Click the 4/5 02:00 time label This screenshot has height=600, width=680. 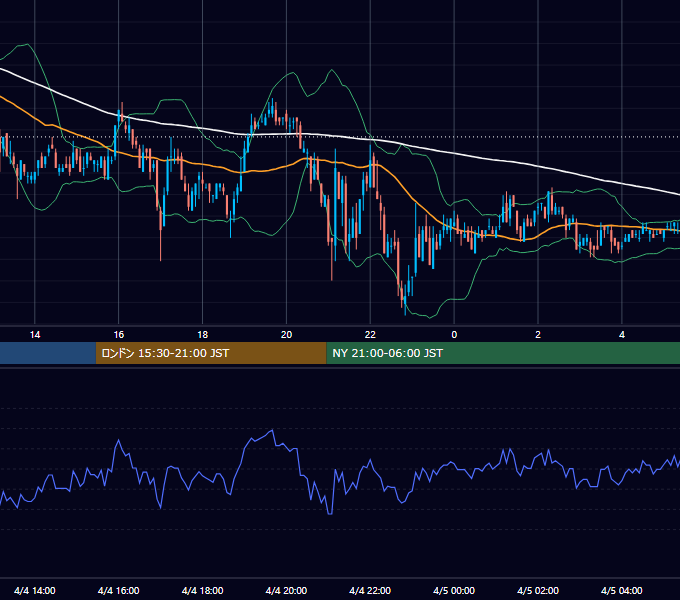538,590
